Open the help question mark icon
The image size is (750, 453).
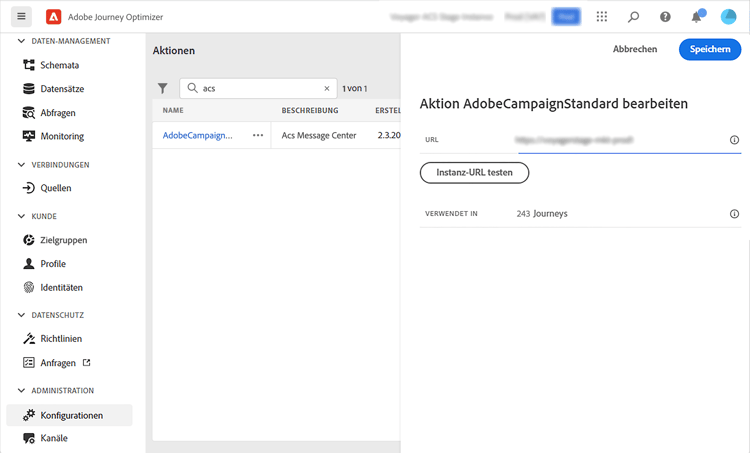tap(665, 17)
